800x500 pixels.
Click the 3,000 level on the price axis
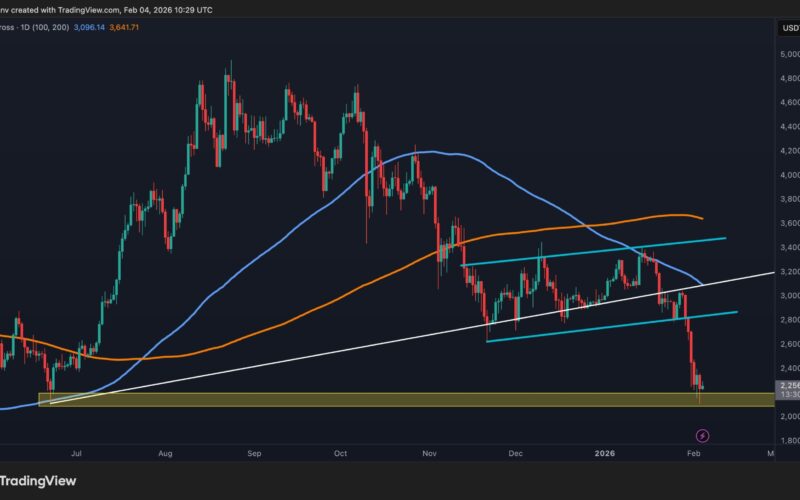[x=787, y=296]
